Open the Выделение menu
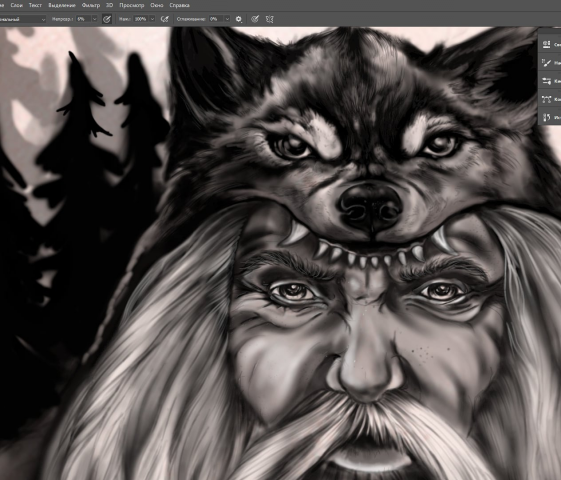Screen dimensions: 561x480 [62, 5]
